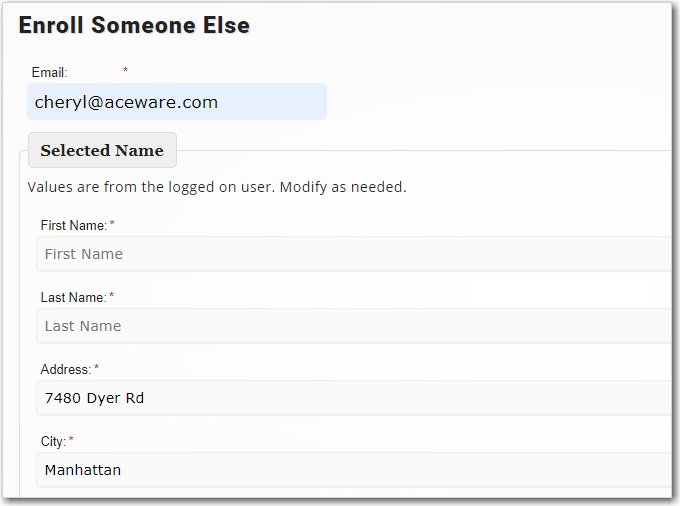The image size is (680, 506).
Task: Select the Last Name label
Action: point(73,298)
